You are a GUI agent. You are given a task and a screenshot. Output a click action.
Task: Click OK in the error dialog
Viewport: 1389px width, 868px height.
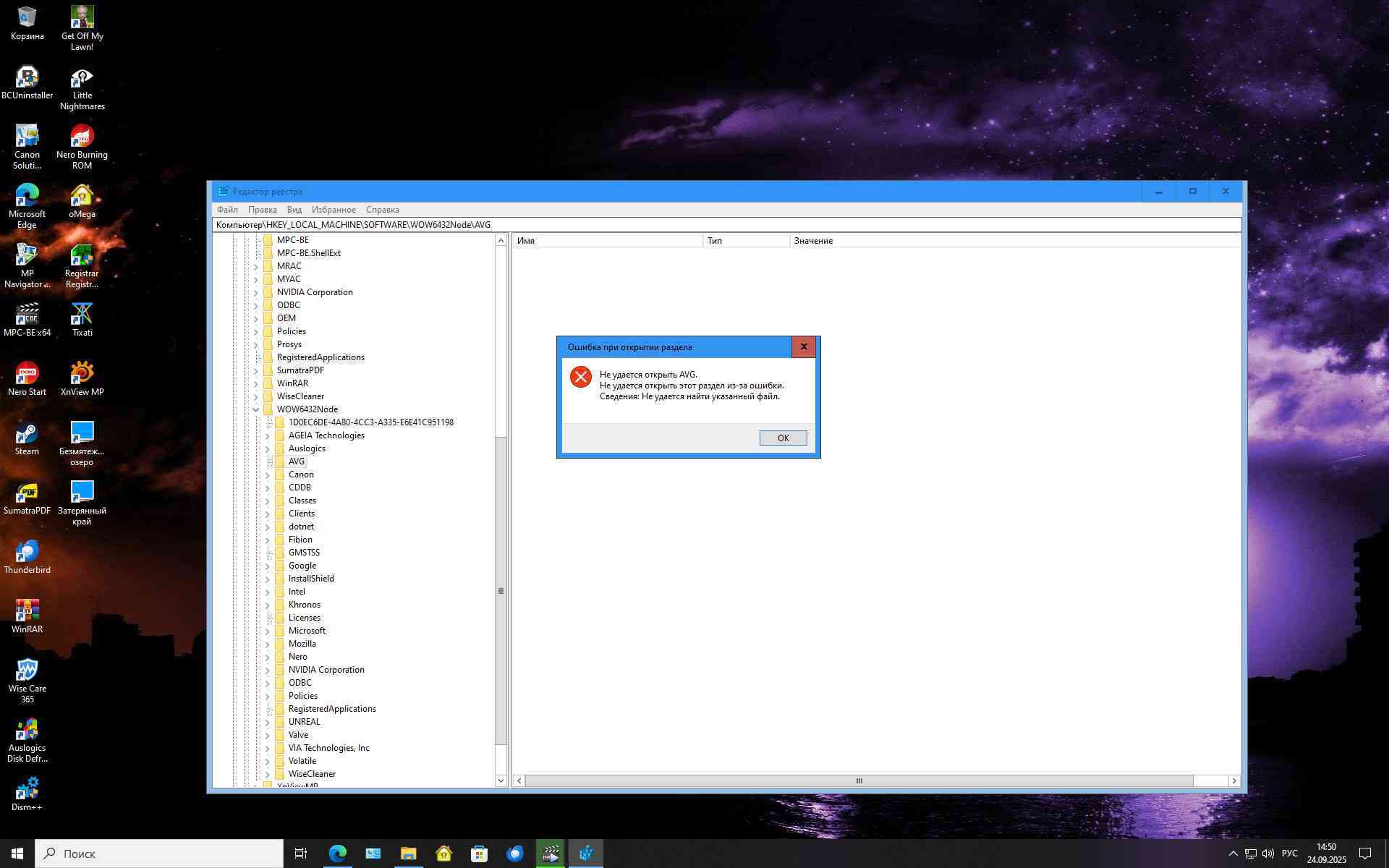pyautogui.click(x=783, y=438)
